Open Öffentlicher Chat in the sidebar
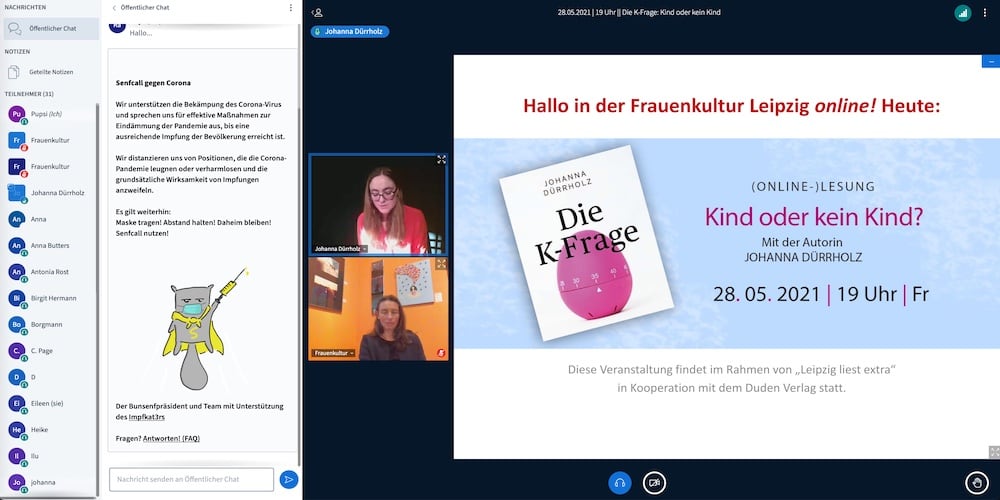 coord(49,28)
